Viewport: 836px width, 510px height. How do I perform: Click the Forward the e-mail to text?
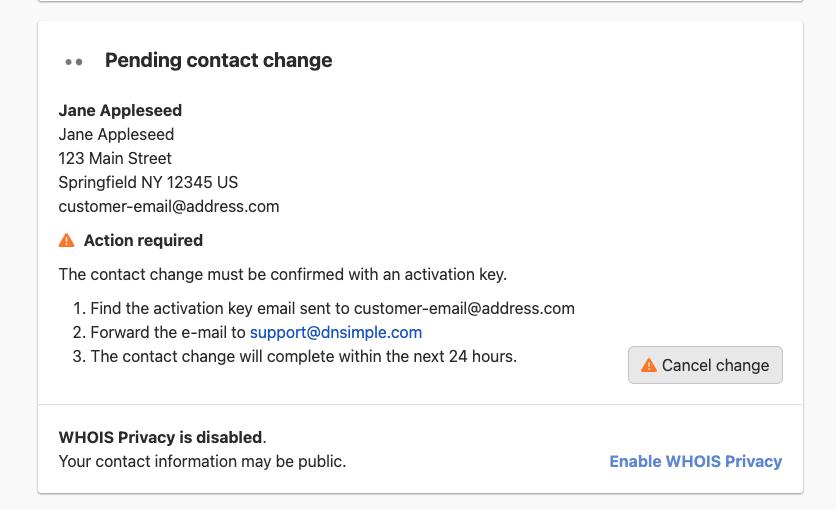pos(168,332)
